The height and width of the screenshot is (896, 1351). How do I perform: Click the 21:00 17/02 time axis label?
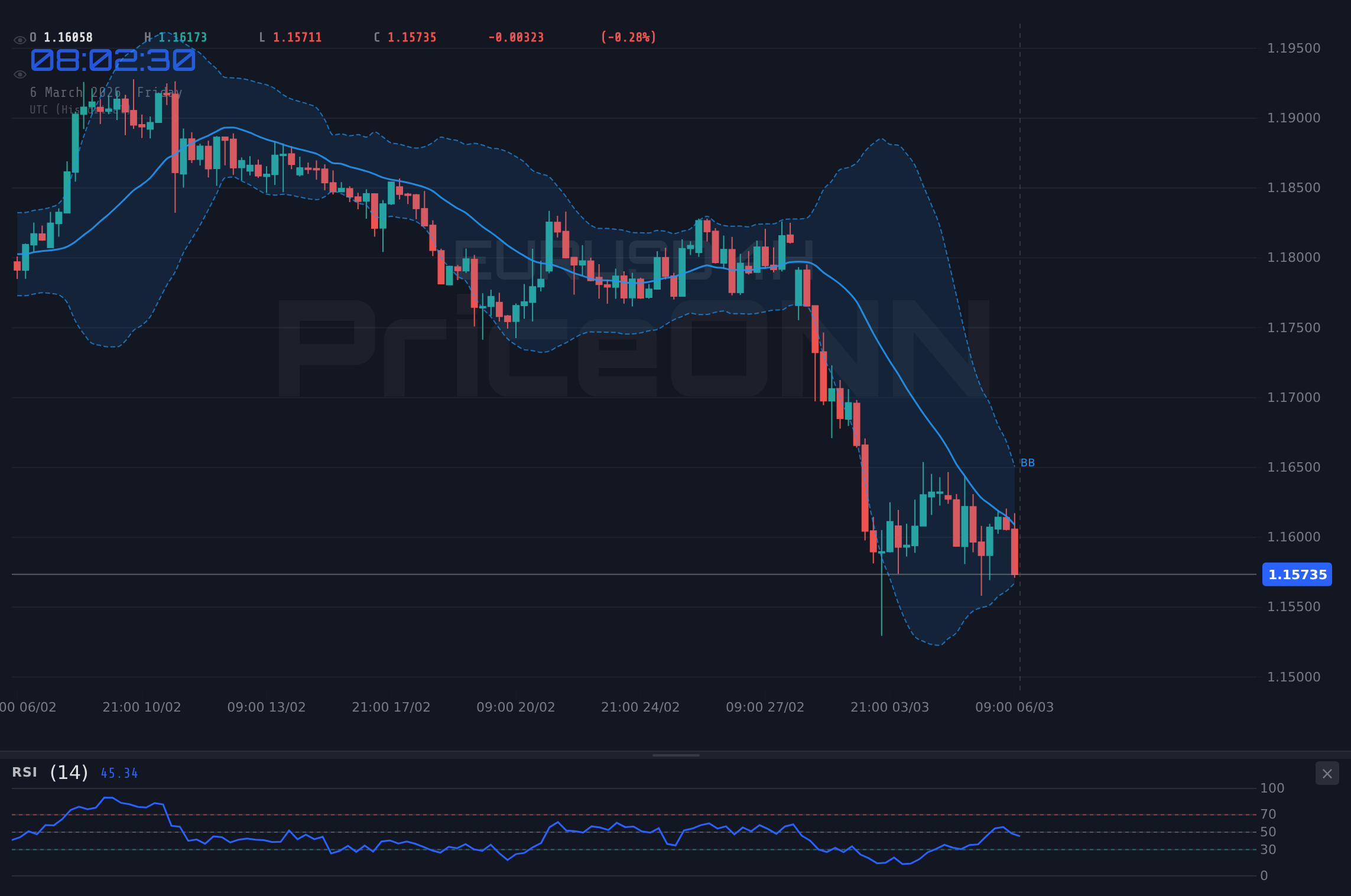tap(391, 707)
